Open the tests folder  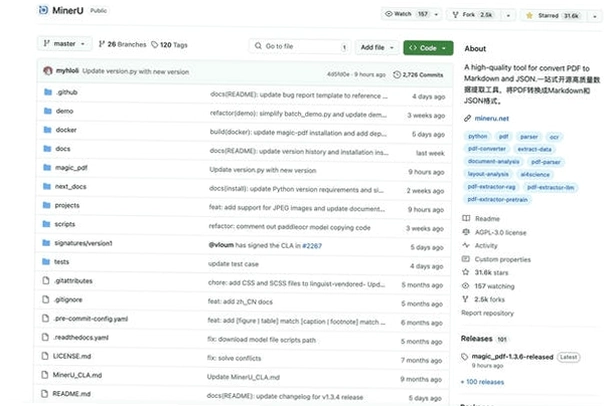(61, 262)
